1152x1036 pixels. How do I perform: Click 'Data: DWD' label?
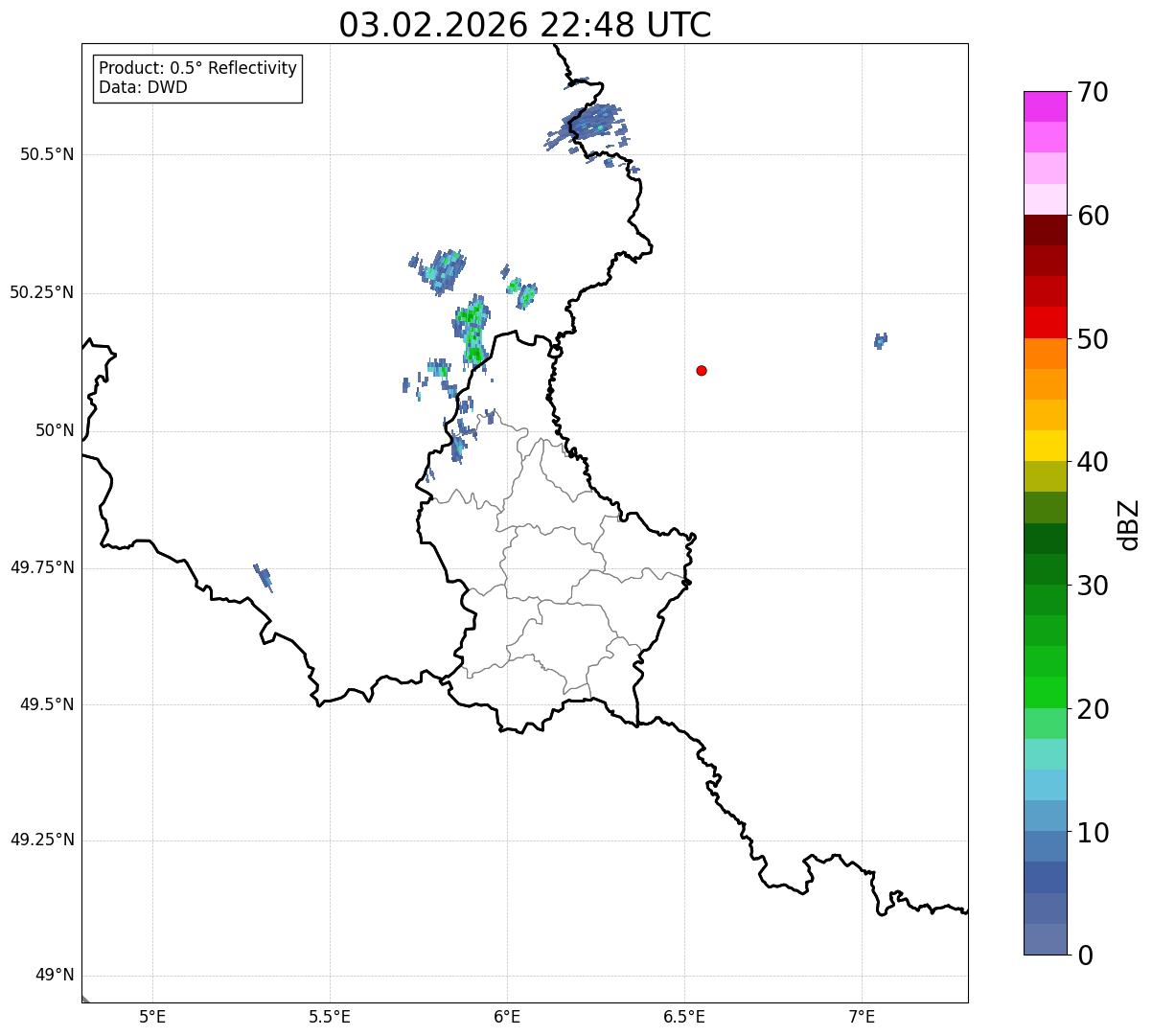click(x=143, y=87)
